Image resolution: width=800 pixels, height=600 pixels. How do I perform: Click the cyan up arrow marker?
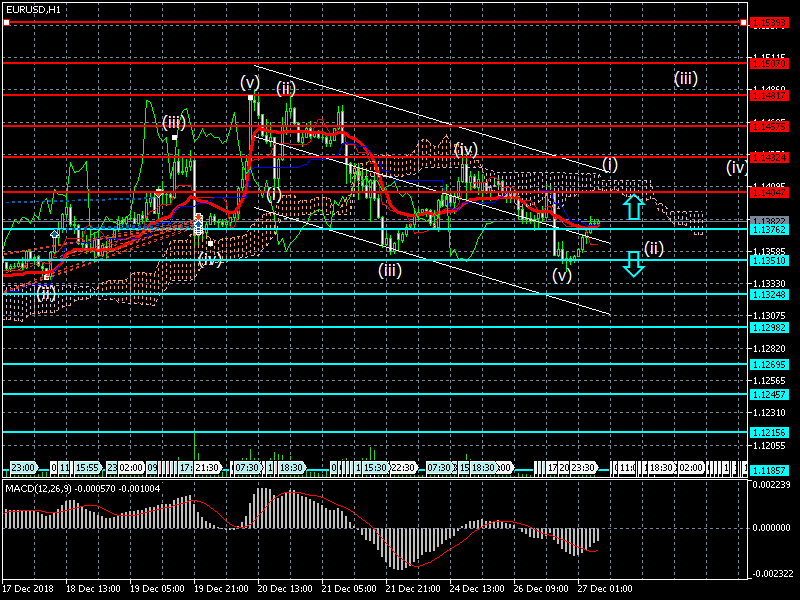coord(632,207)
